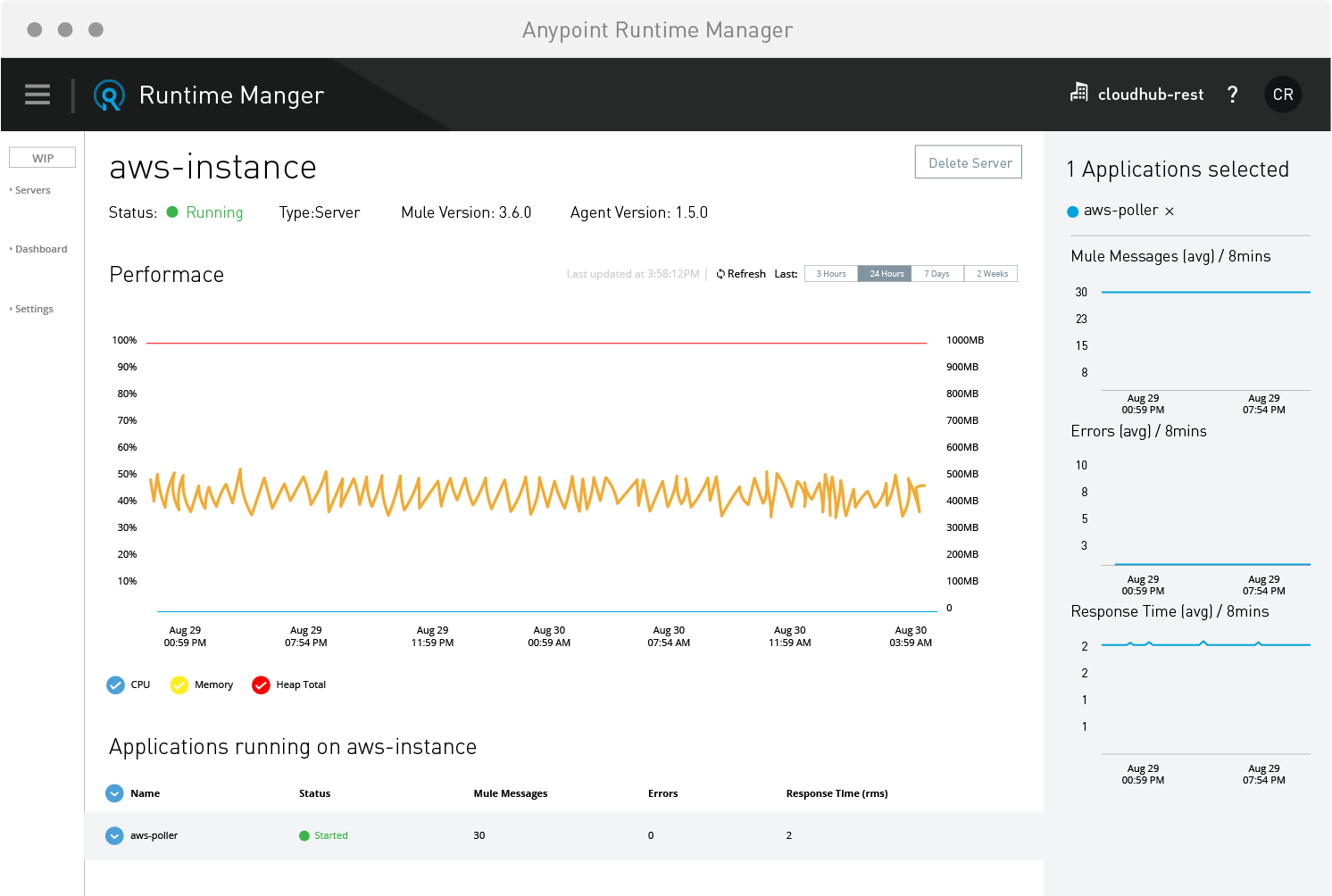Click the Response Time value 2 cell
The image size is (1332, 896).
789,836
